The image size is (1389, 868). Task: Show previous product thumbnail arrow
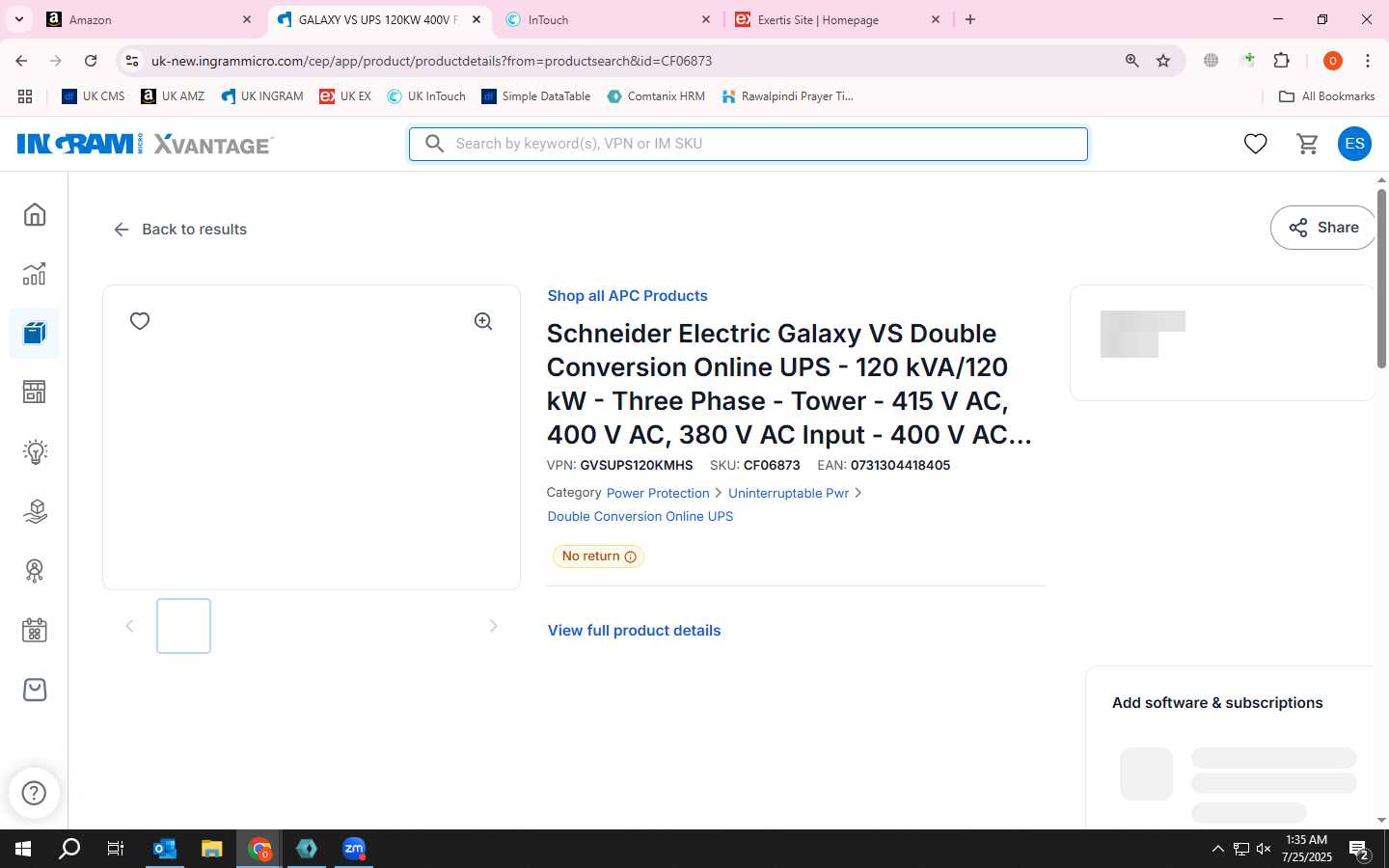[x=129, y=626]
